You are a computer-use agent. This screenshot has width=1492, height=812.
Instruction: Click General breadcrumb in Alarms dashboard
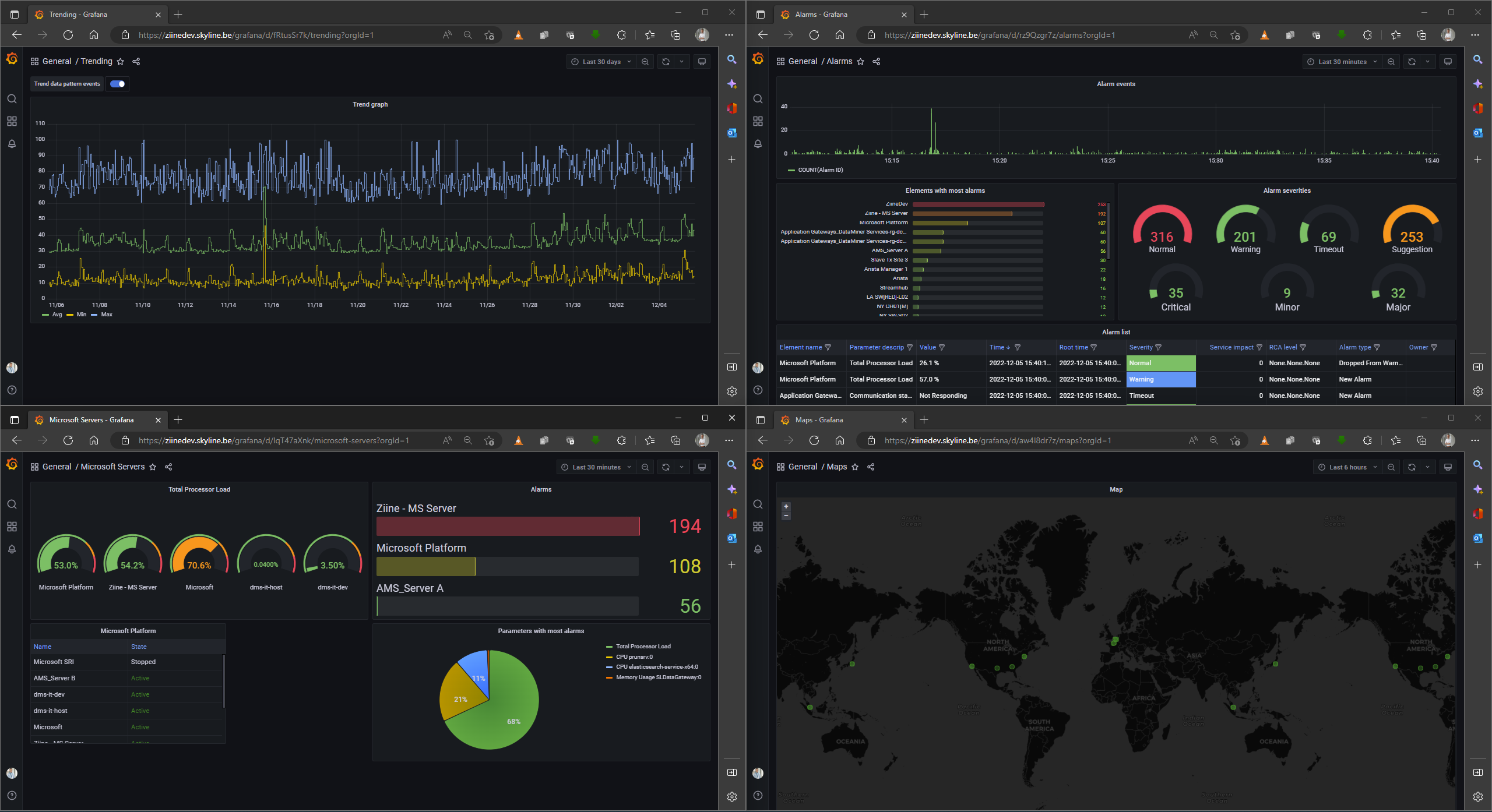(x=803, y=62)
